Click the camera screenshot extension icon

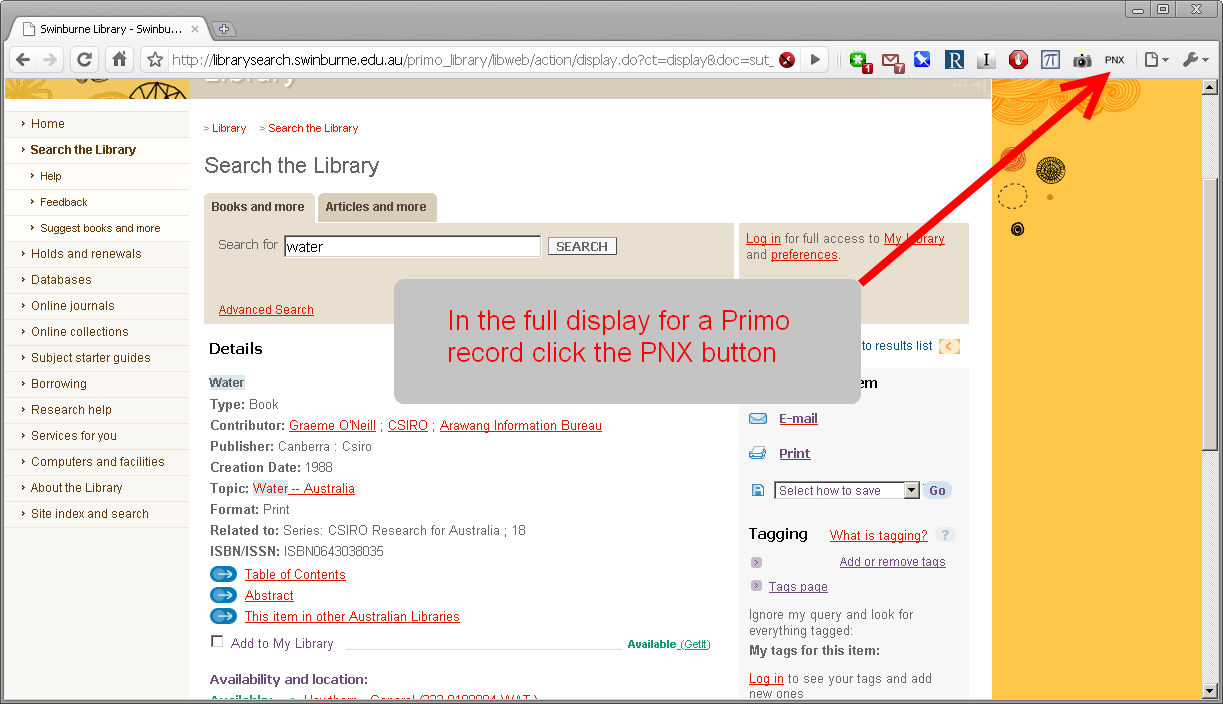tap(1082, 60)
